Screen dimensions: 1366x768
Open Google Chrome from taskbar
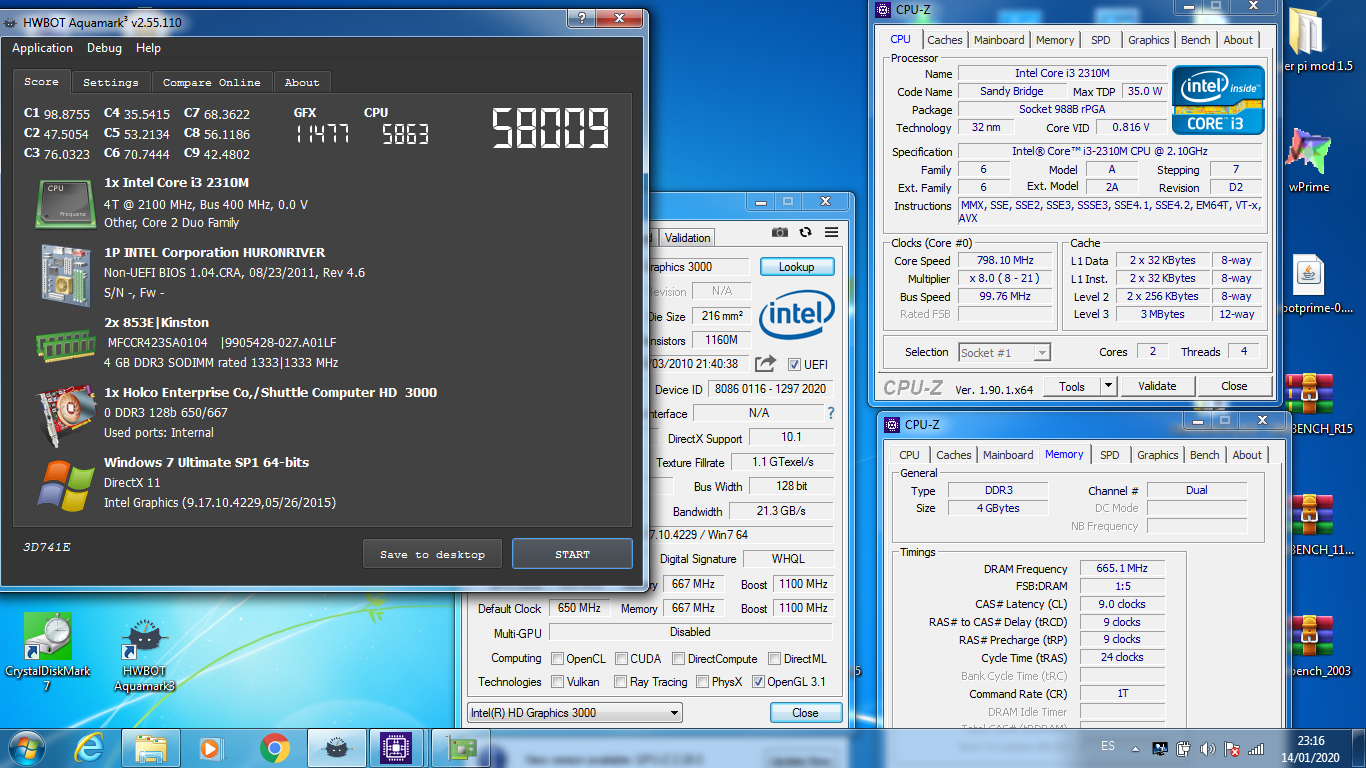tap(275, 747)
